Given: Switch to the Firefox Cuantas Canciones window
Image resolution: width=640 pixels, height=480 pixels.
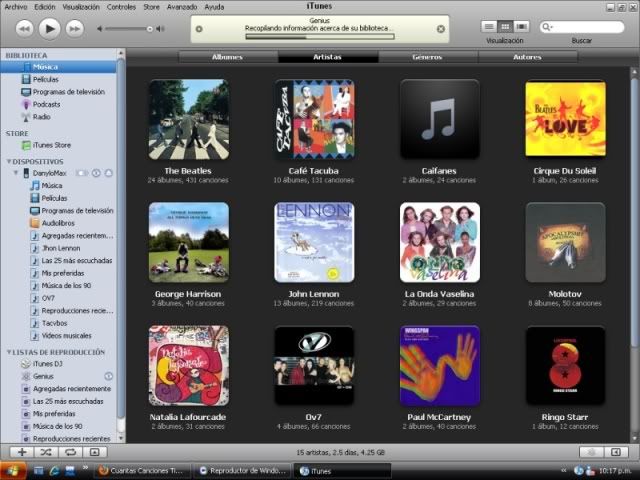Looking at the screenshot, I should click(143, 471).
